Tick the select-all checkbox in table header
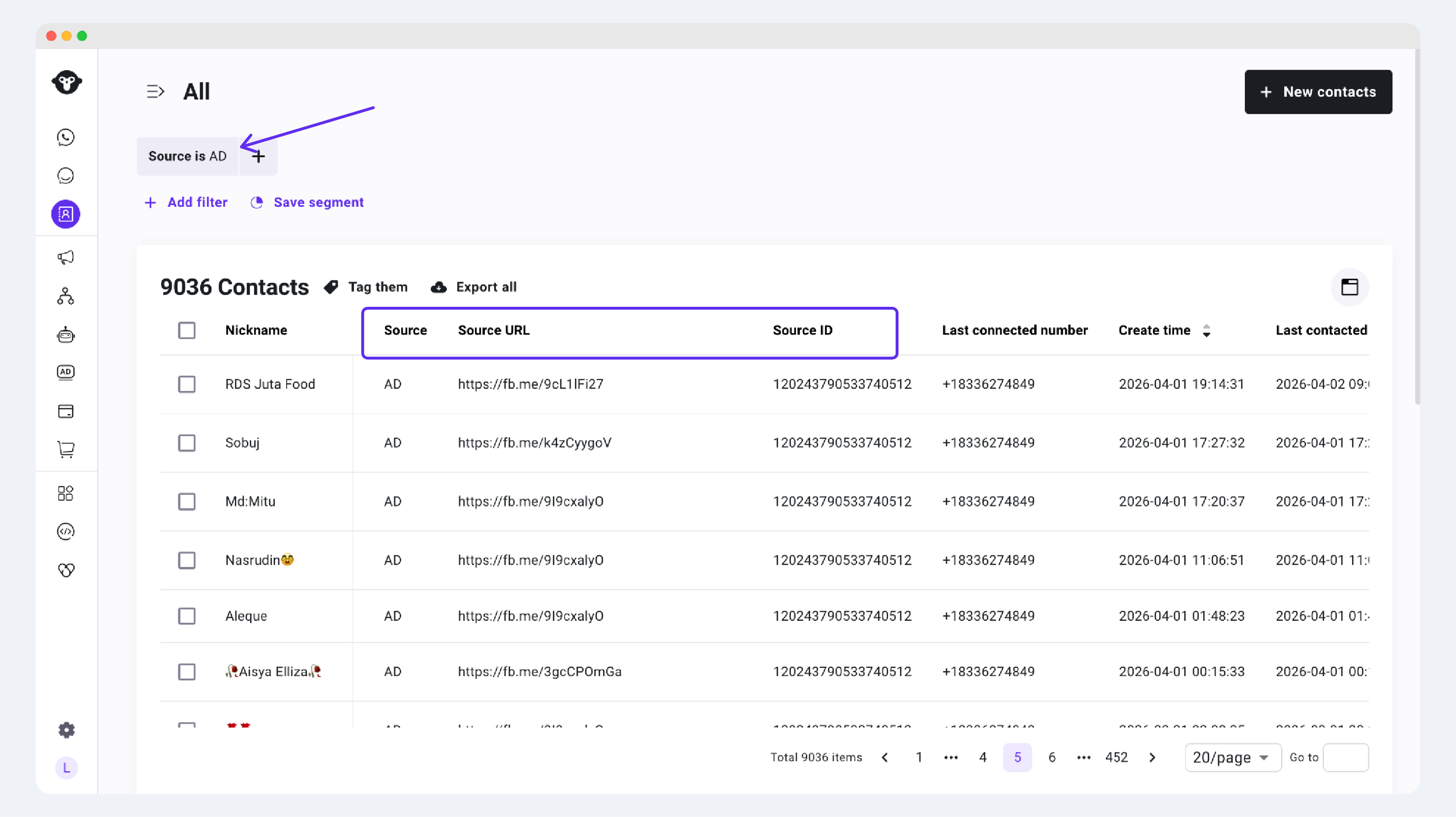Viewport: 1456px width, 817px height. point(187,330)
